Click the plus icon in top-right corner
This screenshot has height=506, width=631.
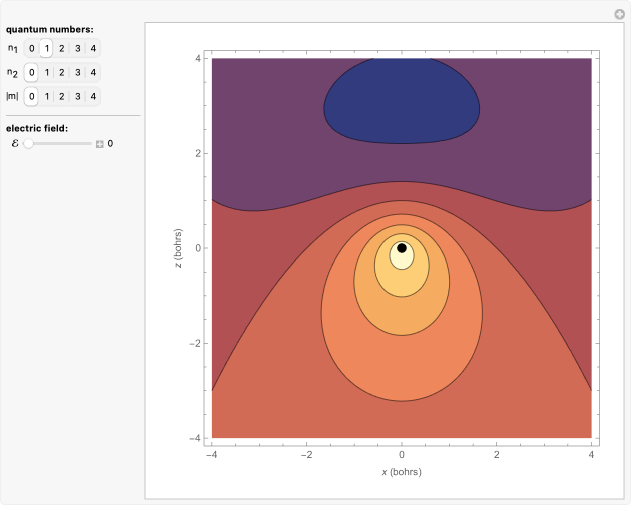tap(619, 13)
